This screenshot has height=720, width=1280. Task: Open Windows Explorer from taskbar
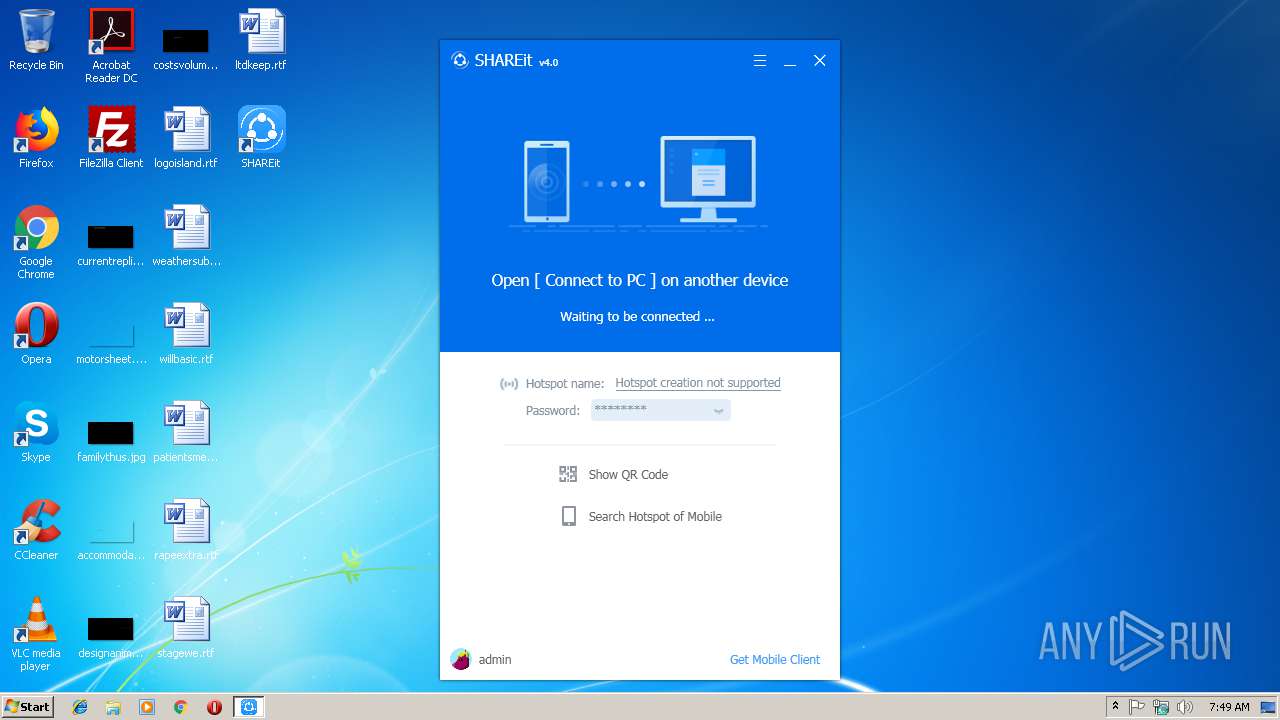click(113, 707)
